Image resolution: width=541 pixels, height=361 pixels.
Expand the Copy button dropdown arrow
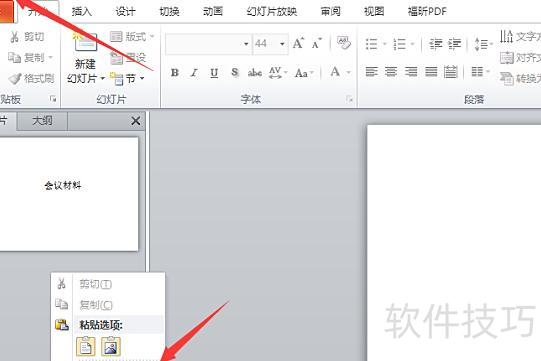[x=51, y=57]
